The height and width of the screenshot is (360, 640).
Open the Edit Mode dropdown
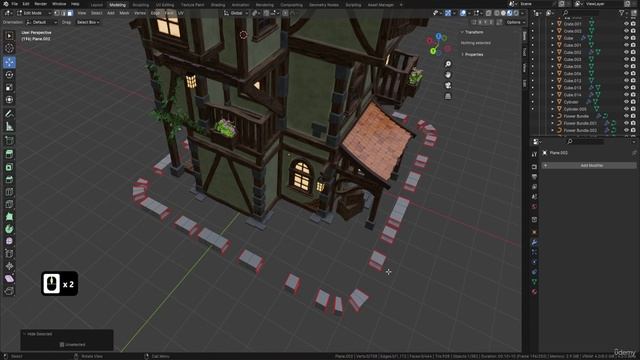click(x=34, y=13)
